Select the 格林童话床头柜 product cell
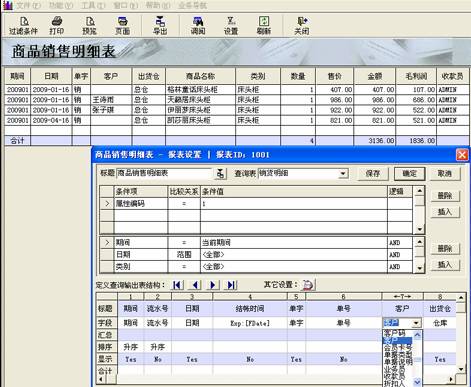This screenshot has width=471, height=387. click(200, 90)
